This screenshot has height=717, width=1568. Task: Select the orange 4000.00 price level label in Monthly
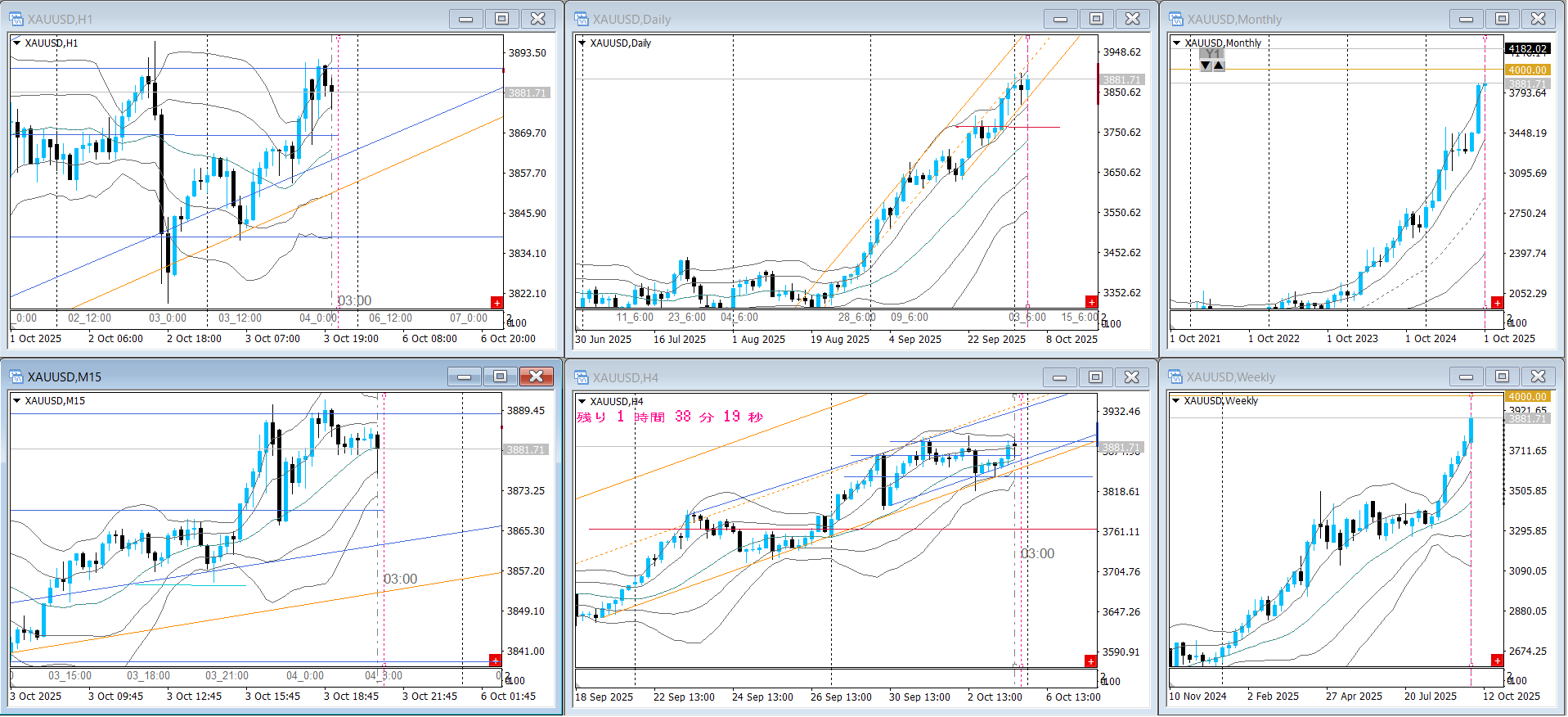click(1527, 70)
